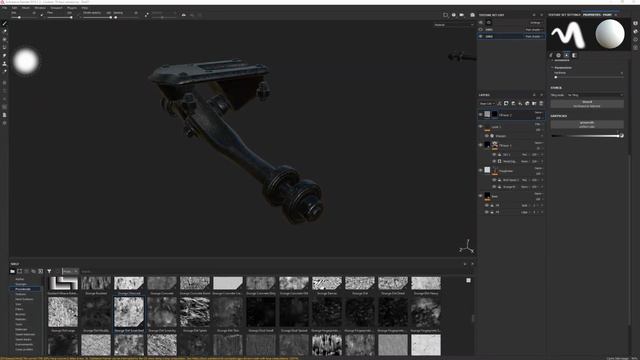Open the Window menu
The height and width of the screenshot is (360, 640).
pyautogui.click(x=40, y=8)
